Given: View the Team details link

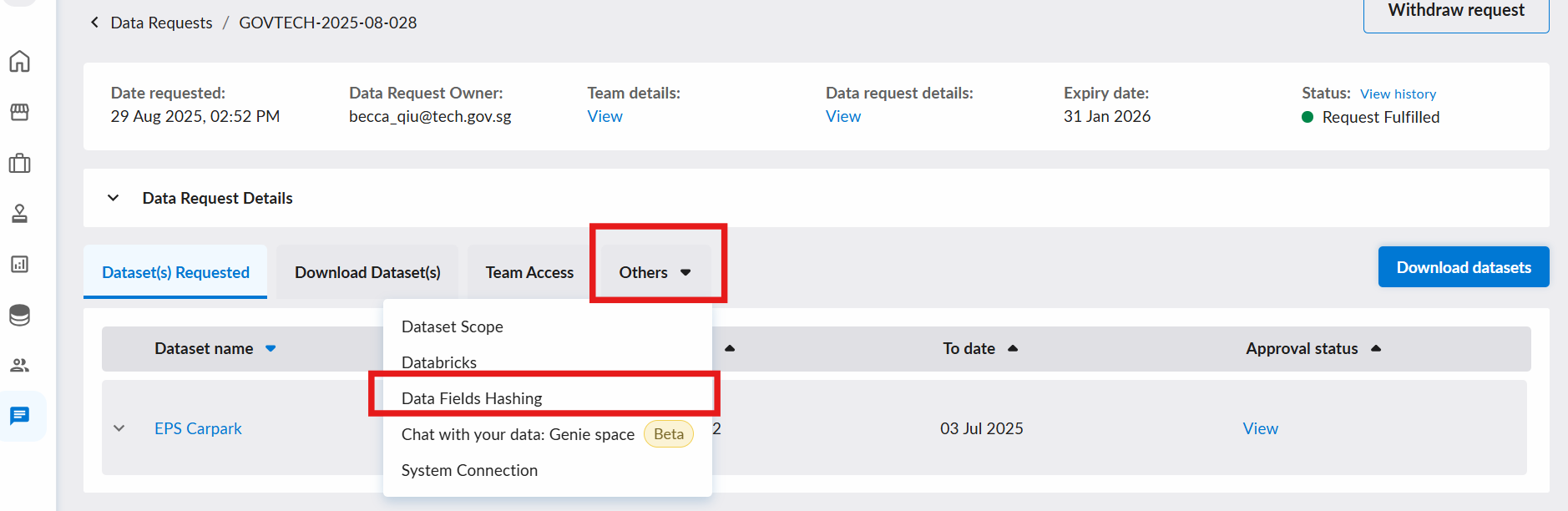Looking at the screenshot, I should coord(604,117).
